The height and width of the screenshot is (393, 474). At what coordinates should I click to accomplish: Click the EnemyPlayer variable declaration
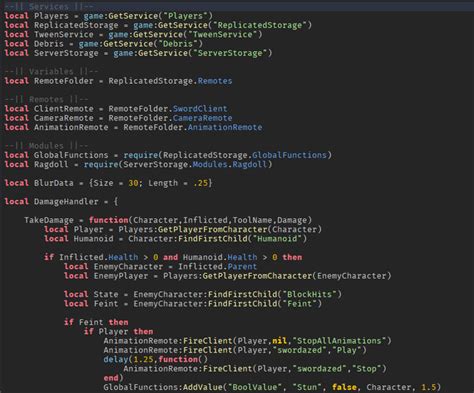tap(121, 276)
